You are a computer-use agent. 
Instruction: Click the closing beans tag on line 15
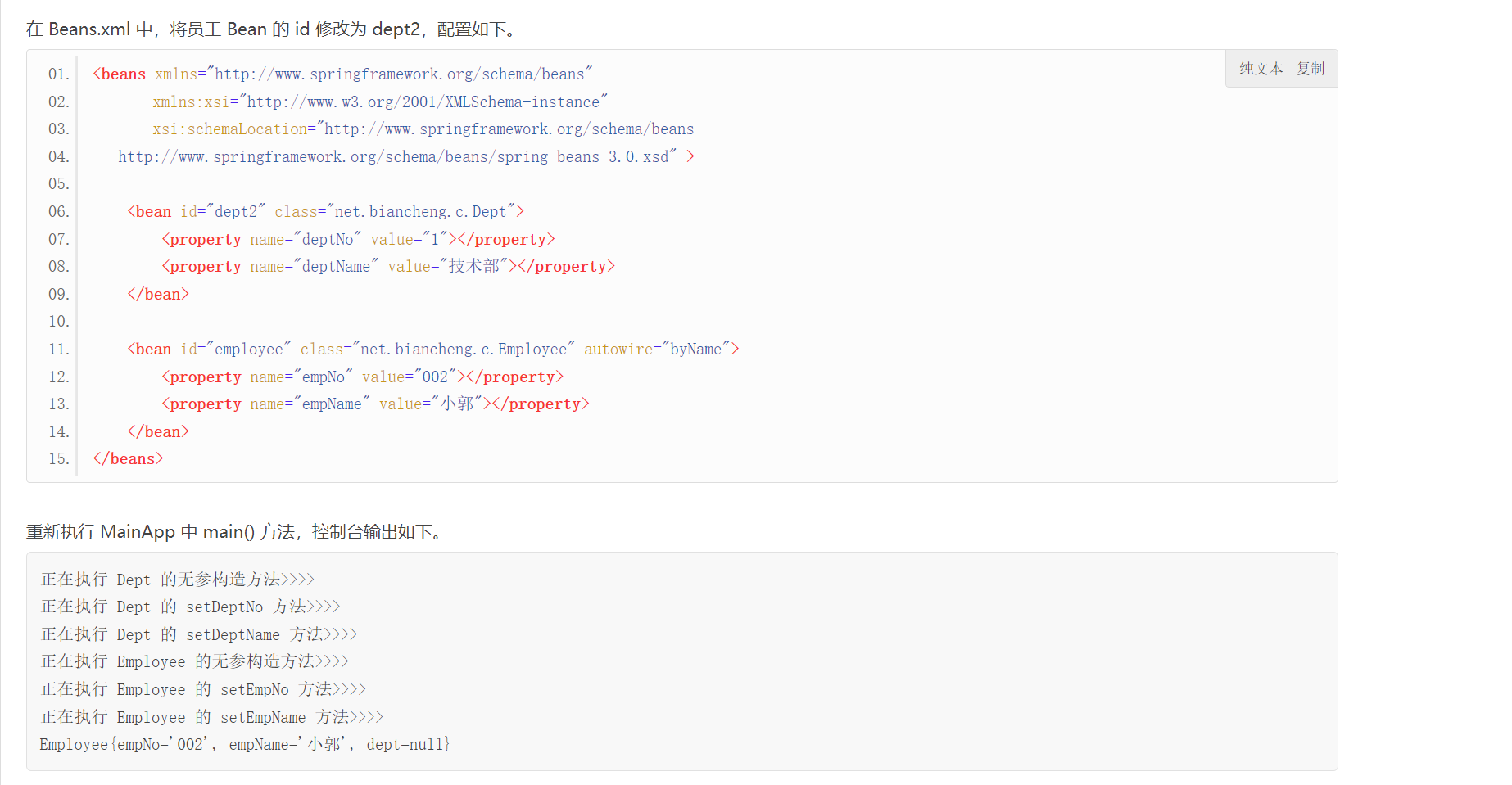coord(128,459)
